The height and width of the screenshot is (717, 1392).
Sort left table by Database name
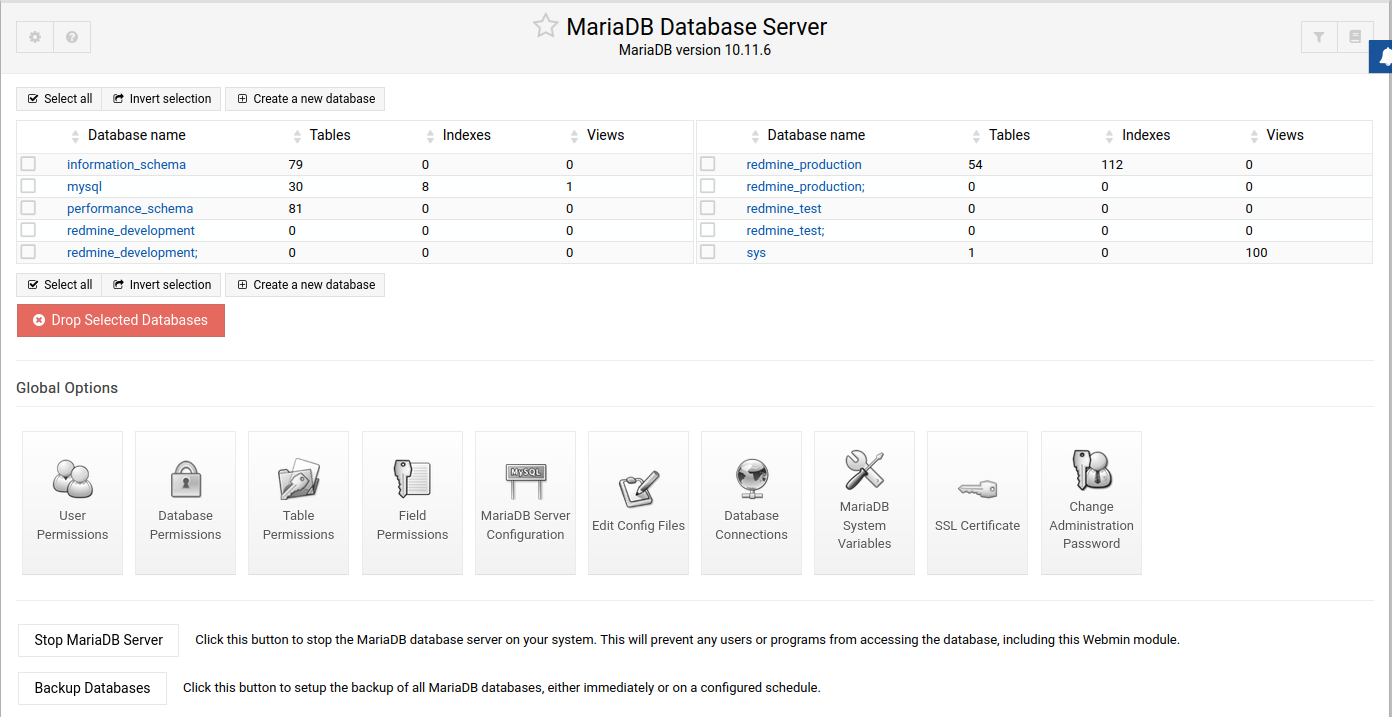coord(136,135)
